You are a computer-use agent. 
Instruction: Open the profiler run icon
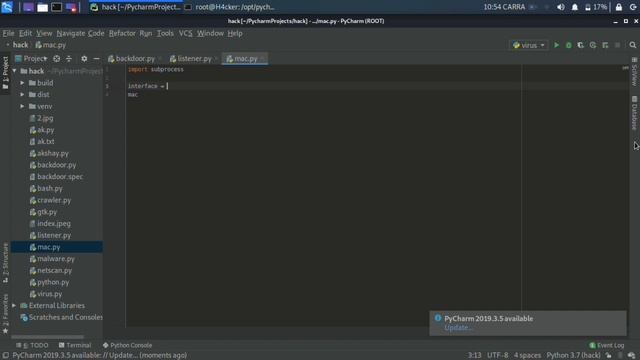[x=593, y=45]
